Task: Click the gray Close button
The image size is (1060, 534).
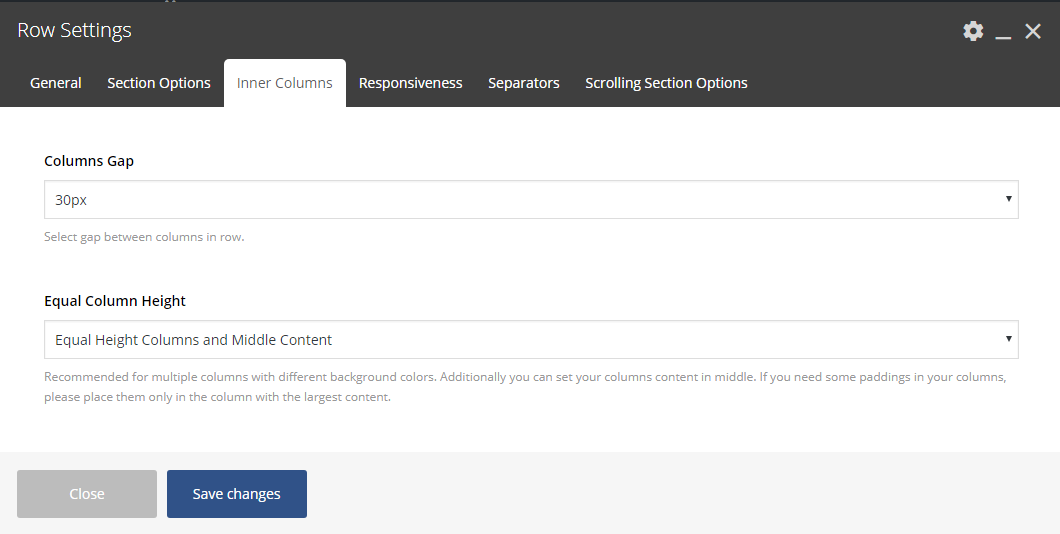Action: (87, 494)
